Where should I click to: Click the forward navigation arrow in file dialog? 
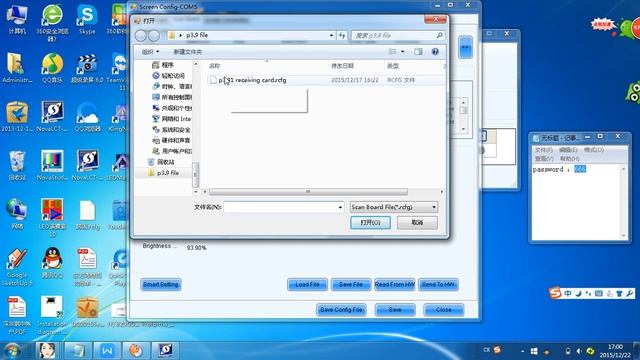pyautogui.click(x=153, y=36)
